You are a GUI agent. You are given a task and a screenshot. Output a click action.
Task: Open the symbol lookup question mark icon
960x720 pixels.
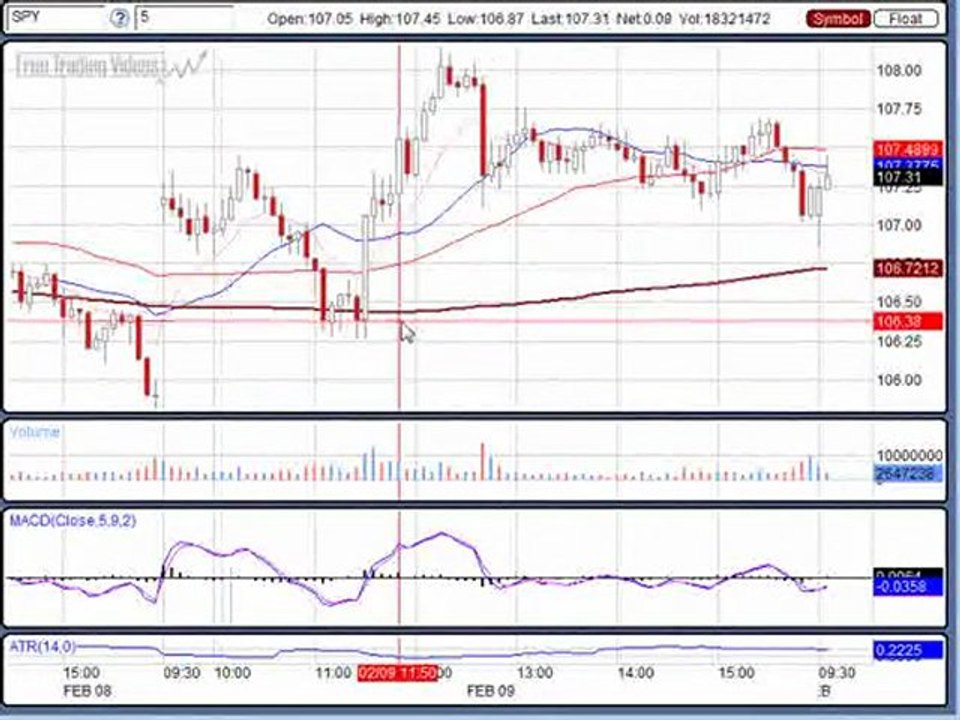click(x=119, y=18)
